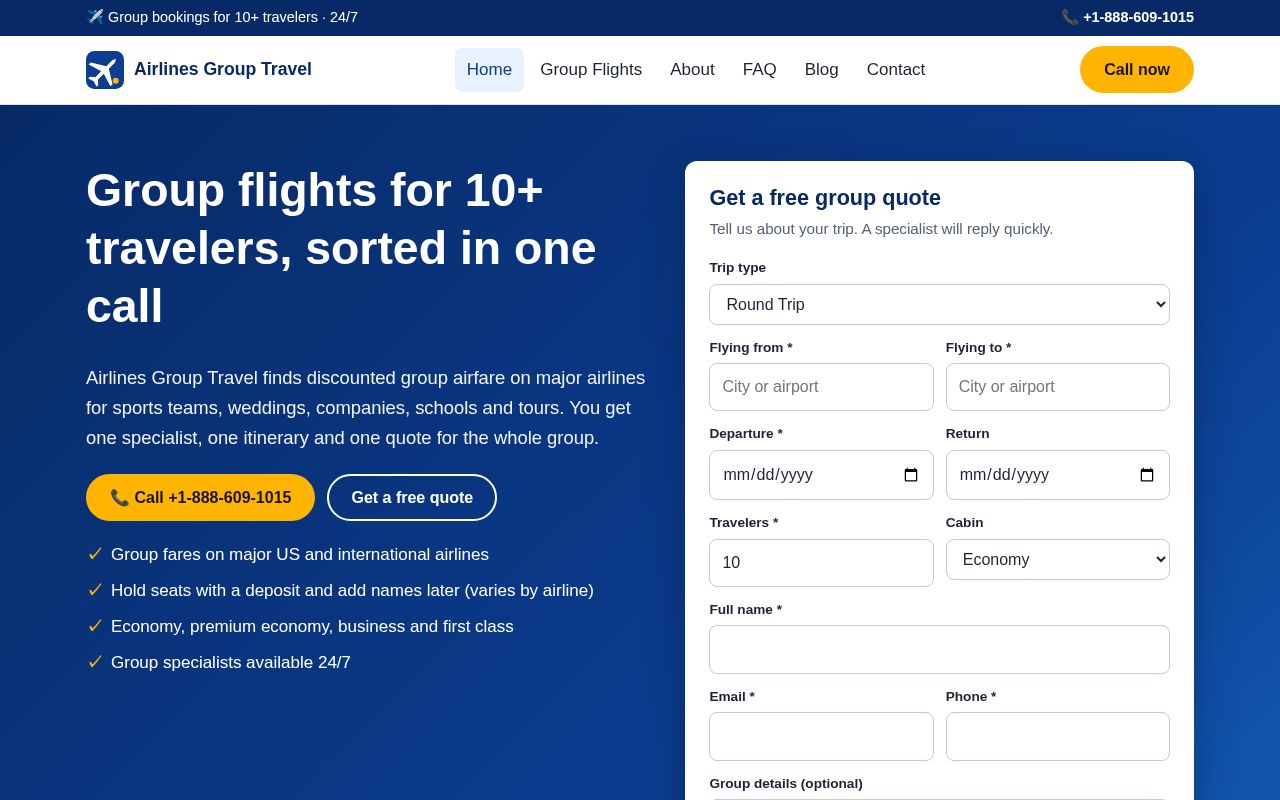Click Get a free quote button
The width and height of the screenshot is (1280, 800).
click(x=412, y=497)
